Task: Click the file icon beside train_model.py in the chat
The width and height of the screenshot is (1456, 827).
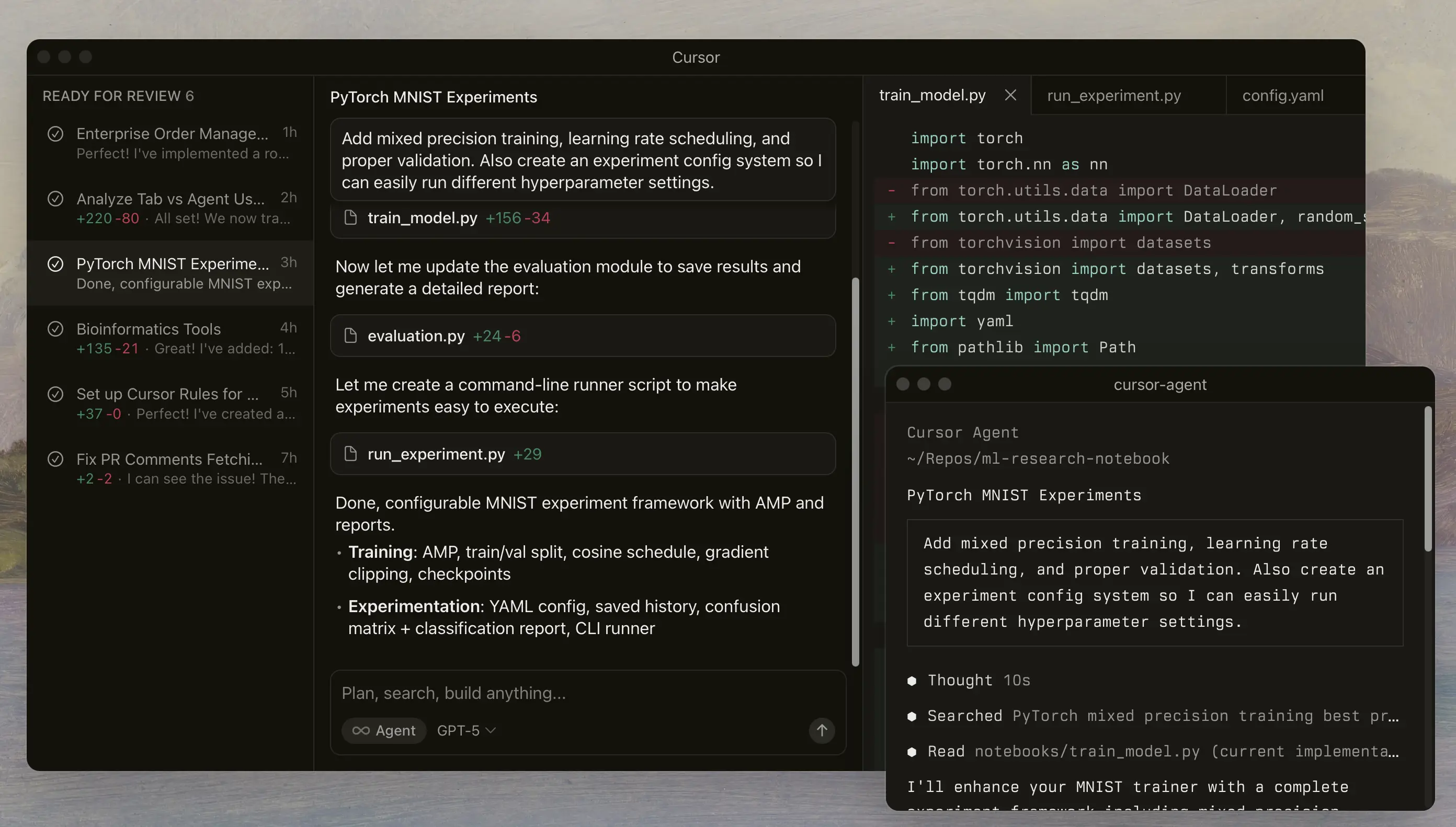Action: click(350, 217)
